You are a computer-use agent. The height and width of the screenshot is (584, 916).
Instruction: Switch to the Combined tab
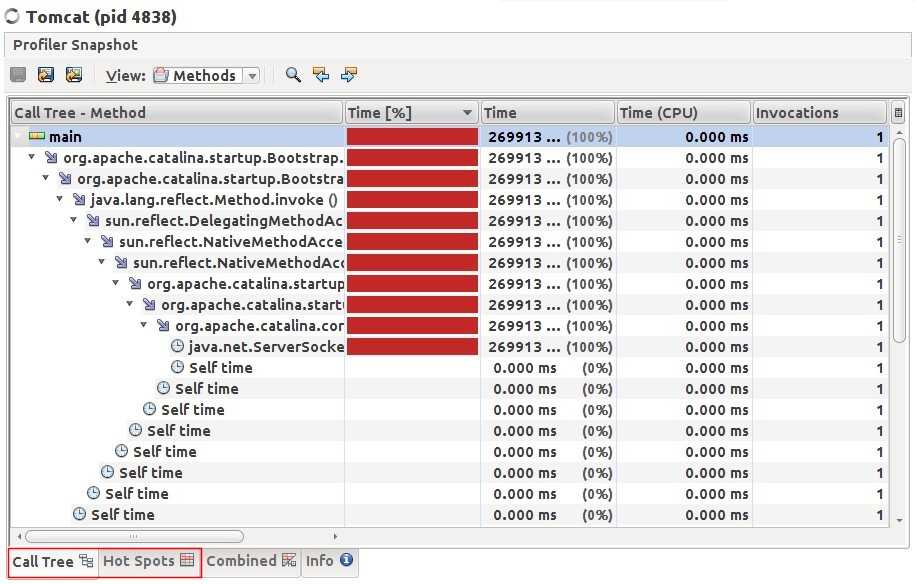[x=251, y=561]
